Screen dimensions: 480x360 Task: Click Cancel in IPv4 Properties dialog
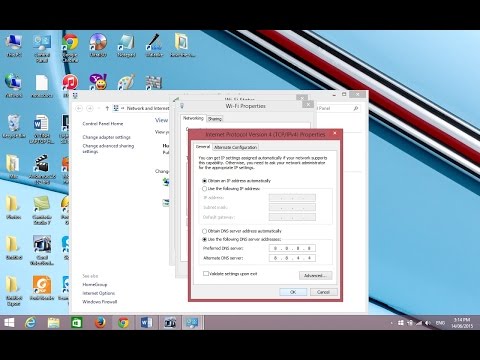[x=323, y=292]
